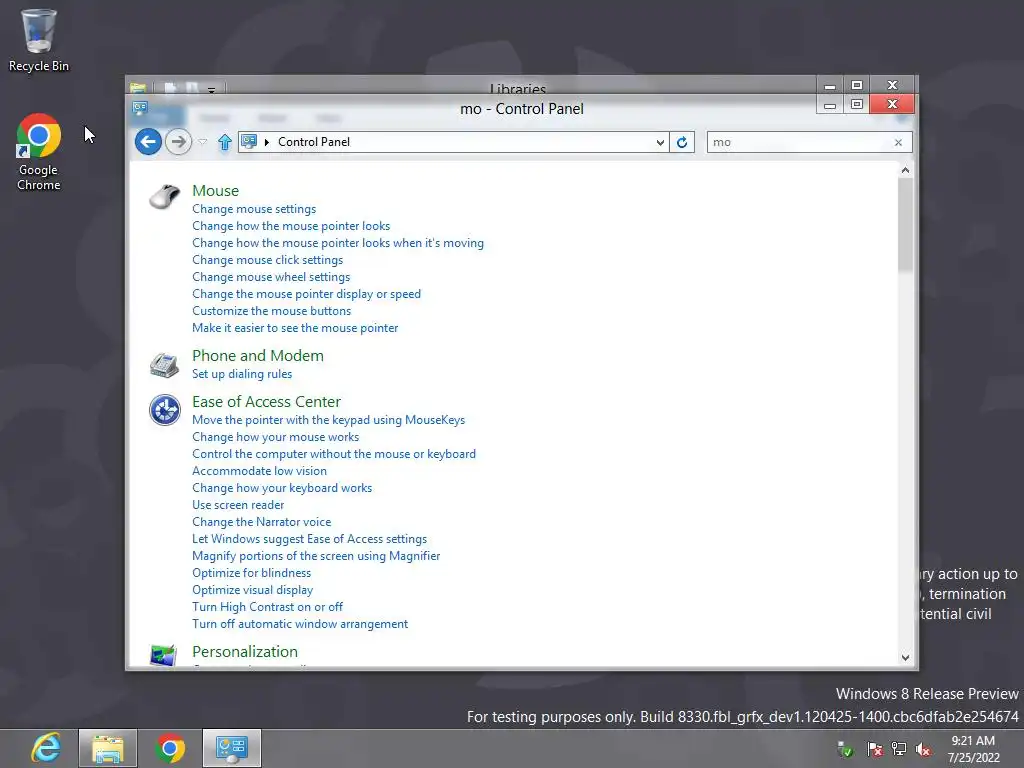The height and width of the screenshot is (768, 1024).
Task: Open the Mouse heading link
Action: 216,191
